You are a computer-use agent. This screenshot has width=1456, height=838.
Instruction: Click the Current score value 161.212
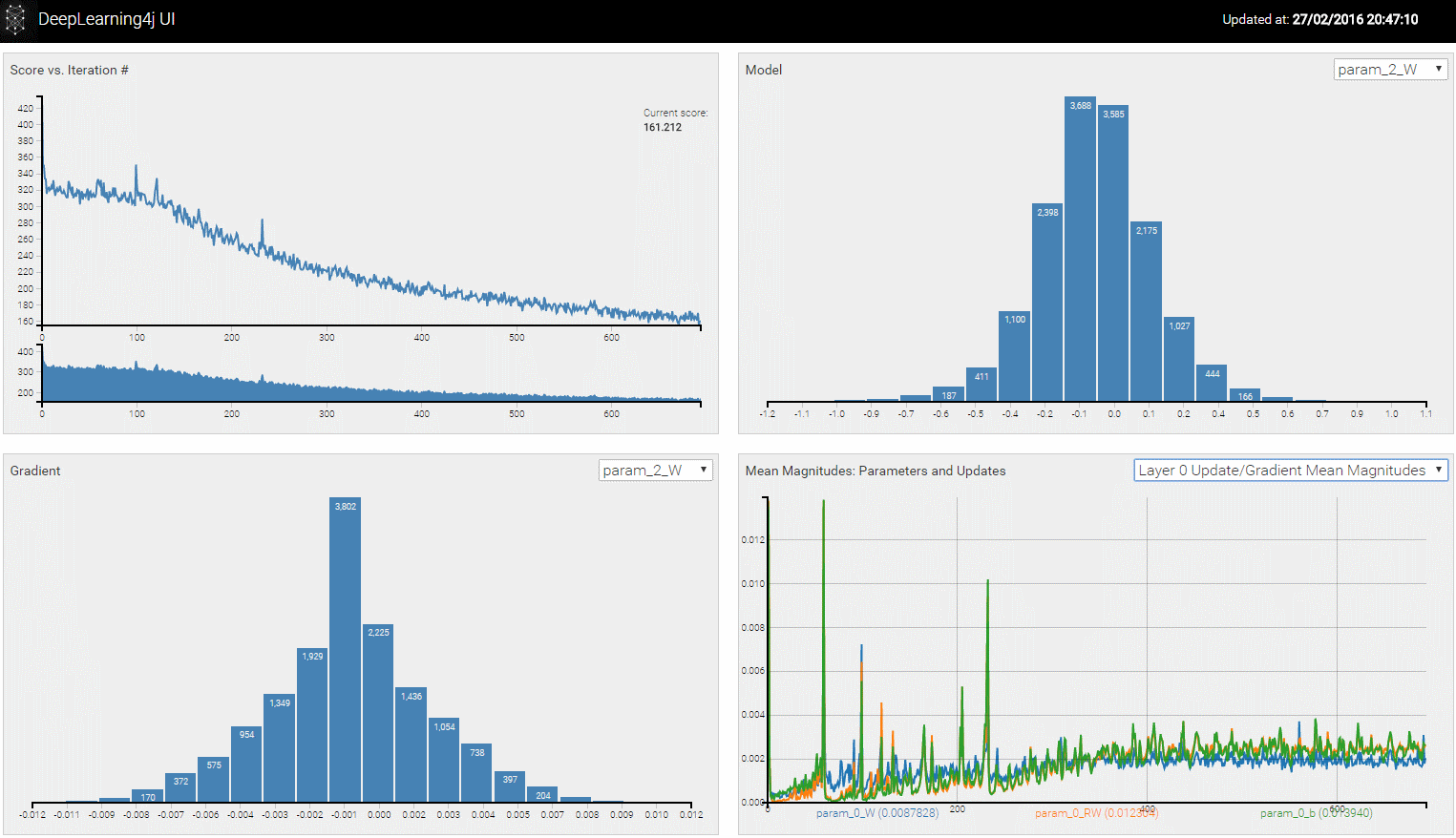click(663, 127)
